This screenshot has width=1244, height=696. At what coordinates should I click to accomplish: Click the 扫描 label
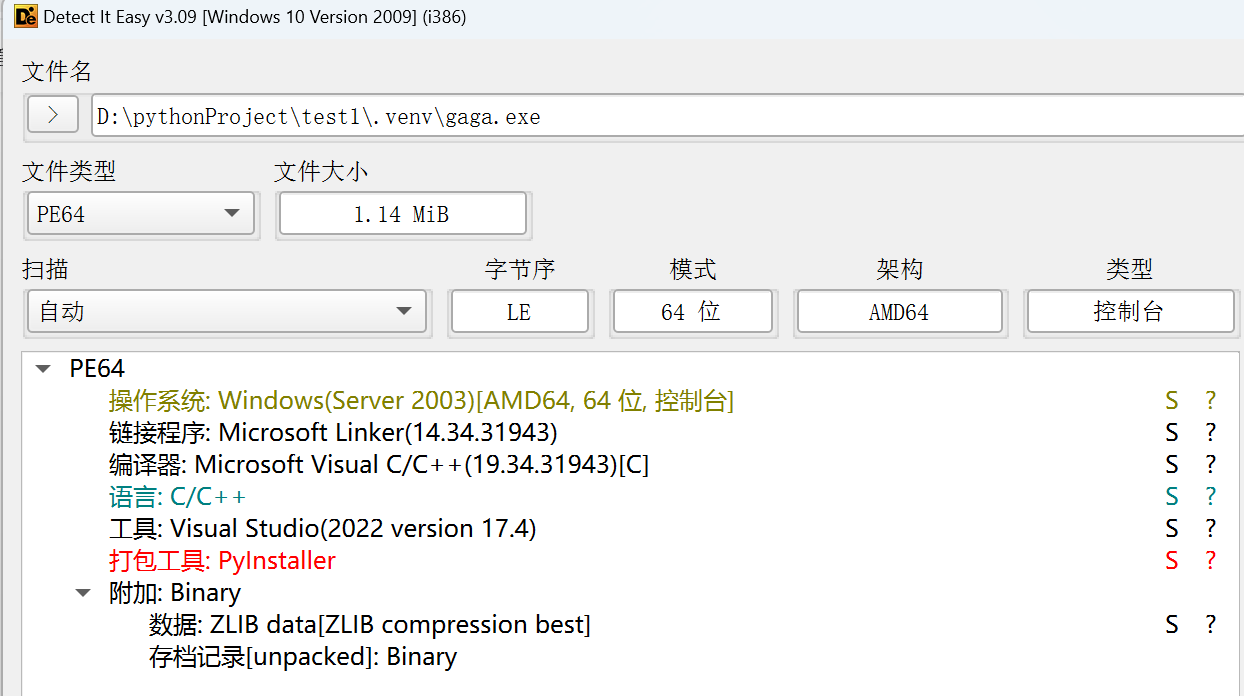[x=45, y=269]
